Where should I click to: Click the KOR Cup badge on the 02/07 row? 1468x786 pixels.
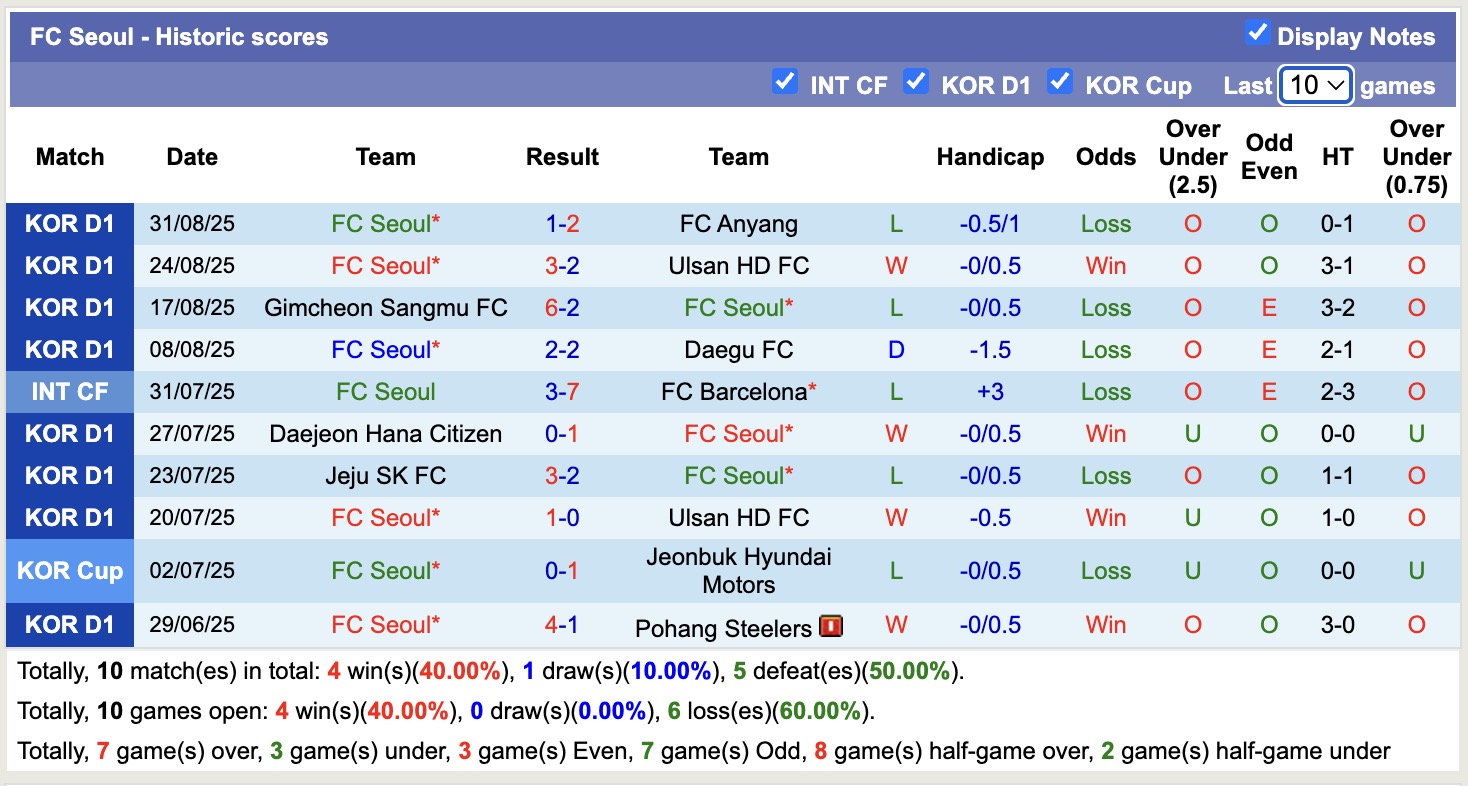[x=70, y=570]
